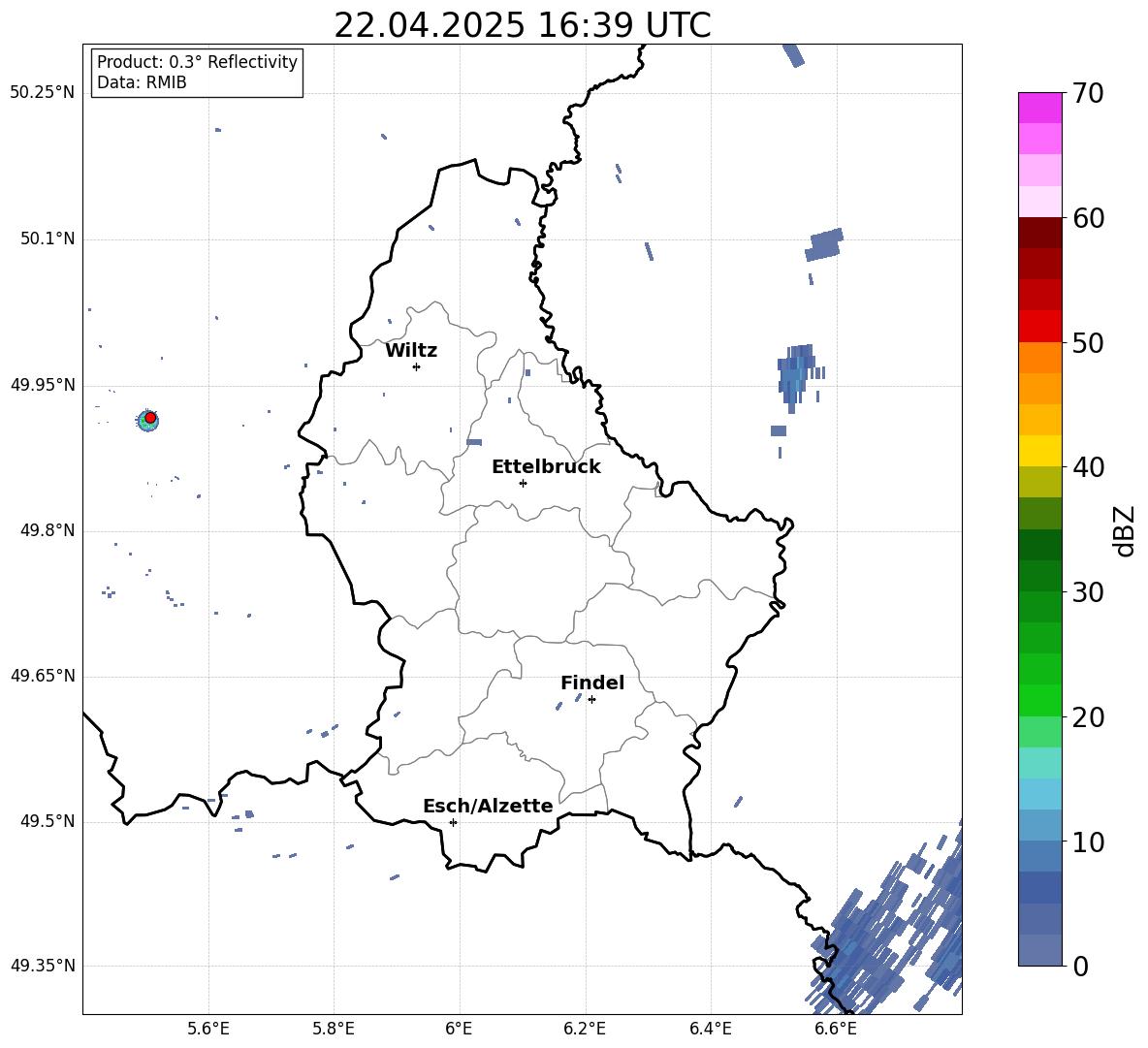This screenshot has width=1148, height=1048.
Task: Click the 20 dBZ colorbar tick label
Action: pos(1088,717)
